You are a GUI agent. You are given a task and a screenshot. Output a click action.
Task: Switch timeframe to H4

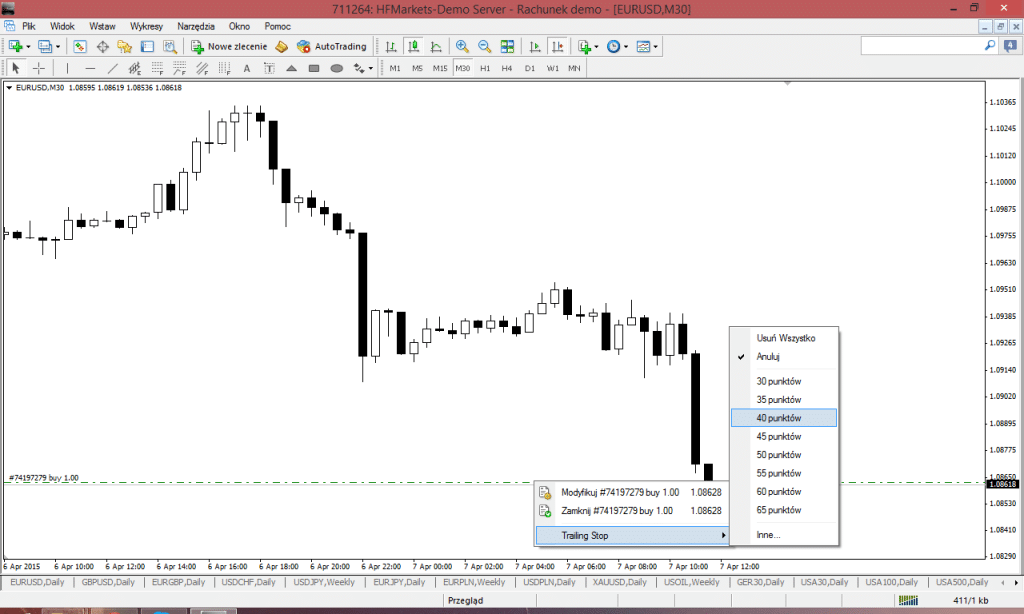[506, 68]
